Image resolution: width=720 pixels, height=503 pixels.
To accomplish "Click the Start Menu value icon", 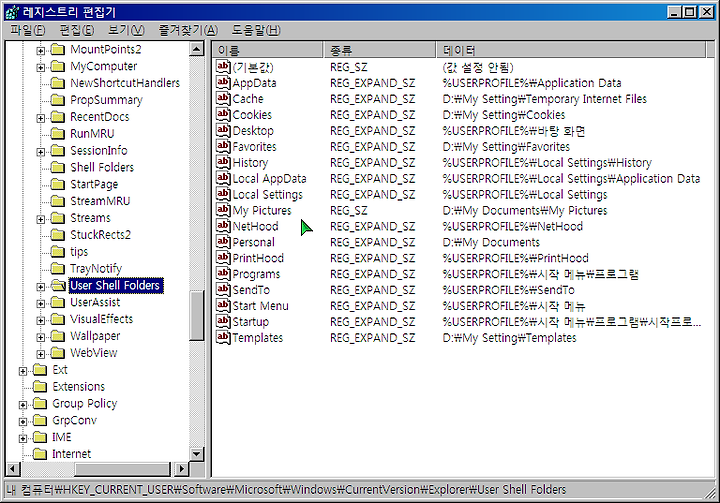I will (x=223, y=305).
